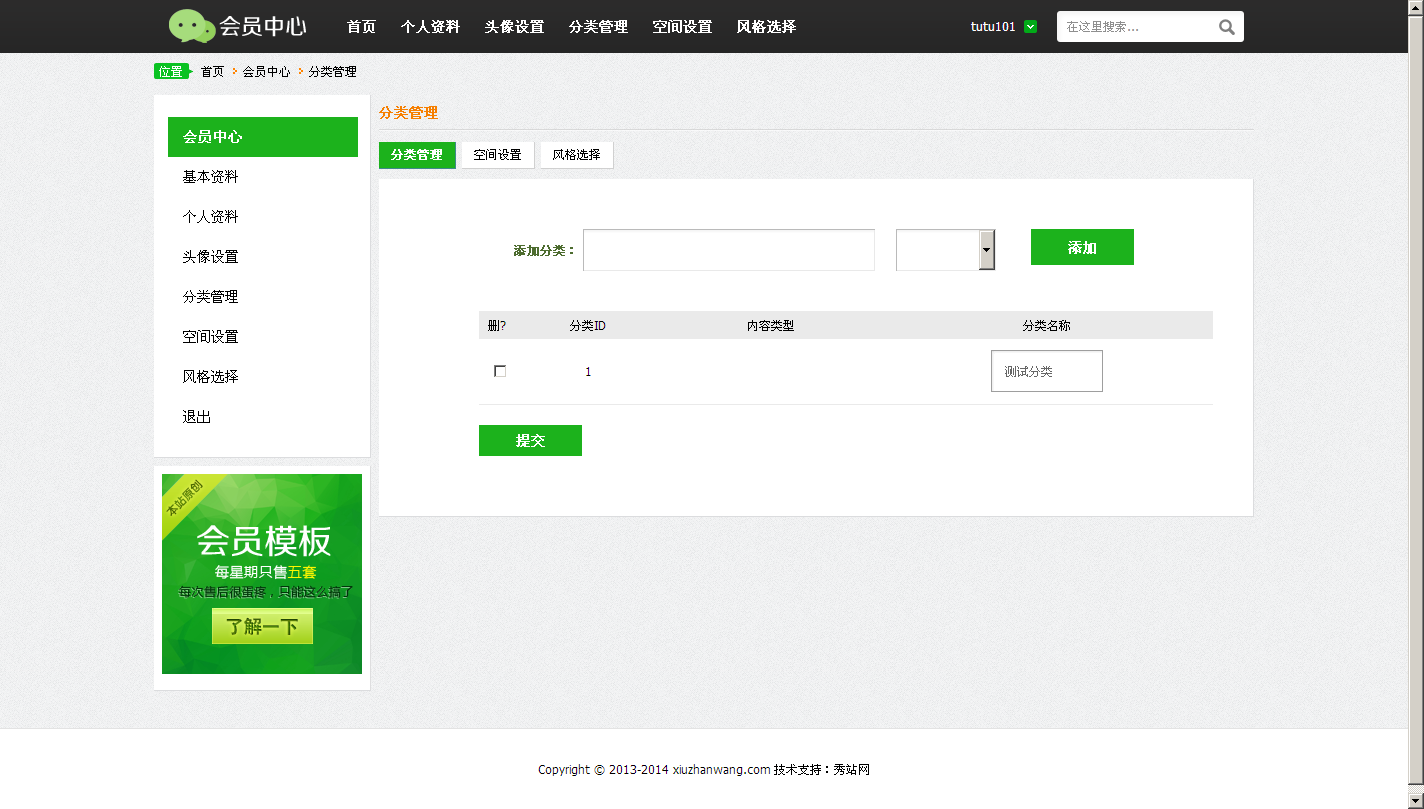This screenshot has height=809, width=1424.
Task: Click the search magnifier icon
Action: click(x=1226, y=27)
